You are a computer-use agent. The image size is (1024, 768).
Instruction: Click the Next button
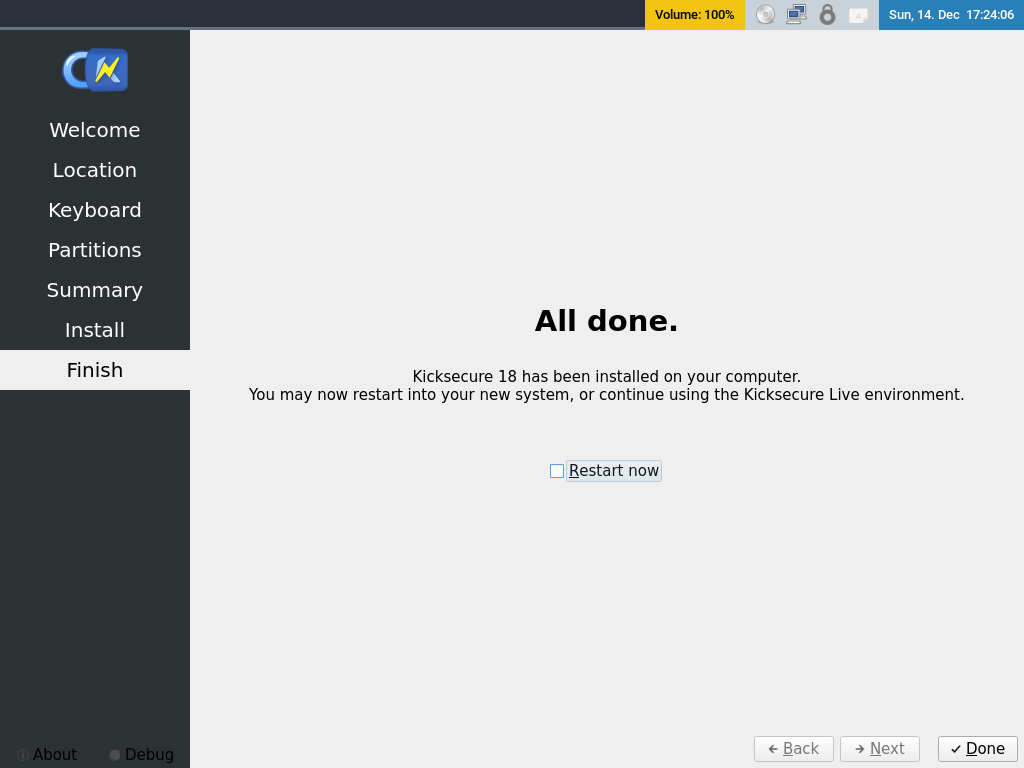tap(879, 749)
